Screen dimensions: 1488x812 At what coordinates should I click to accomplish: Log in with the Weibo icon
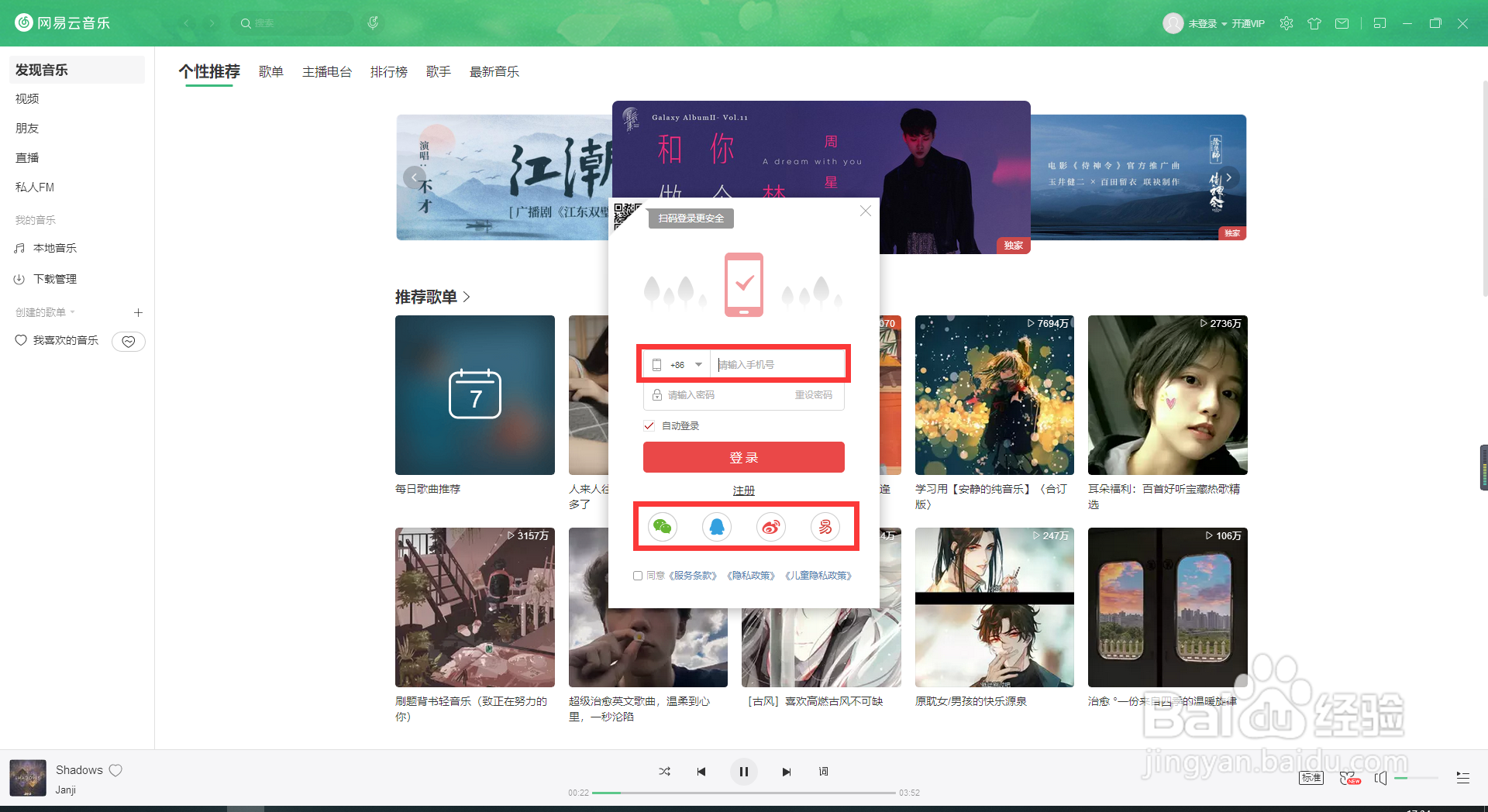point(771,527)
